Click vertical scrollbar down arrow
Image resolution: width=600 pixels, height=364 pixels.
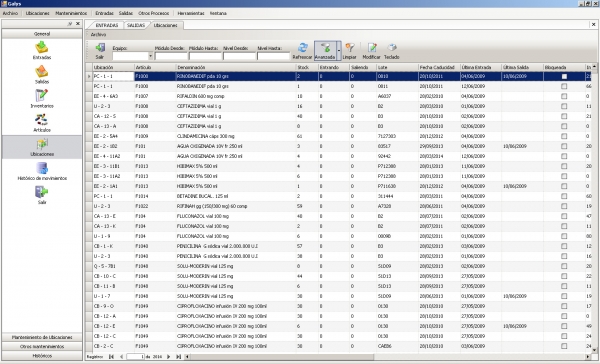coord(594,350)
